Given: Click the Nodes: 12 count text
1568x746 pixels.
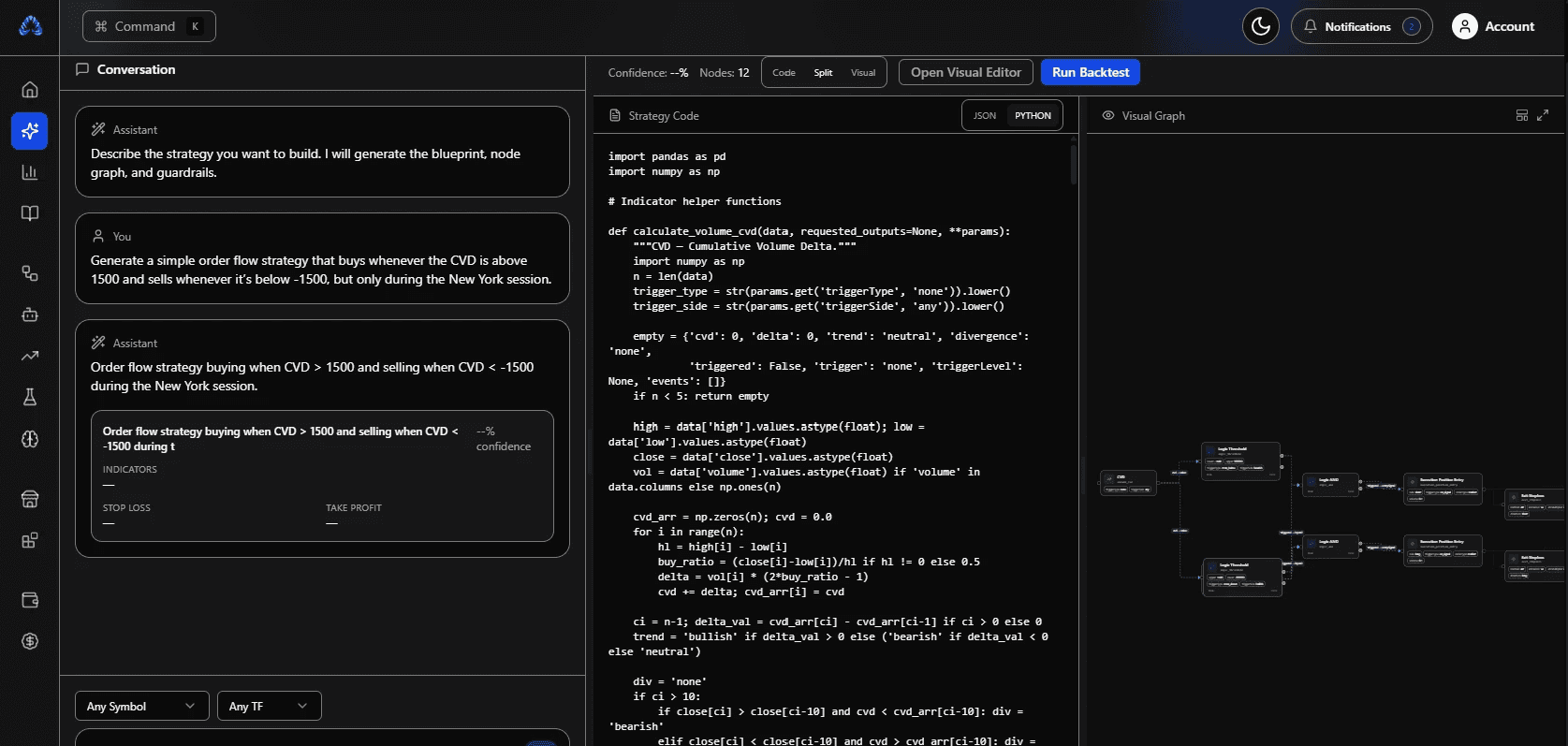Looking at the screenshot, I should click(725, 73).
